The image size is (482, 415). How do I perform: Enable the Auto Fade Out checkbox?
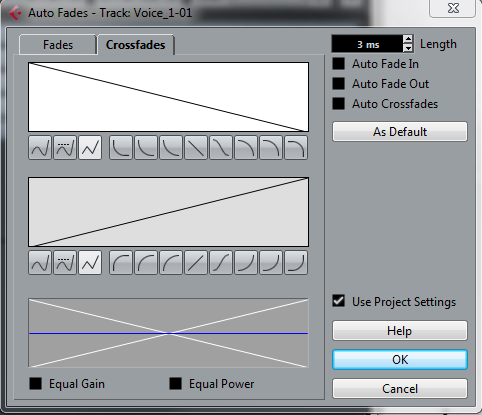pos(339,84)
